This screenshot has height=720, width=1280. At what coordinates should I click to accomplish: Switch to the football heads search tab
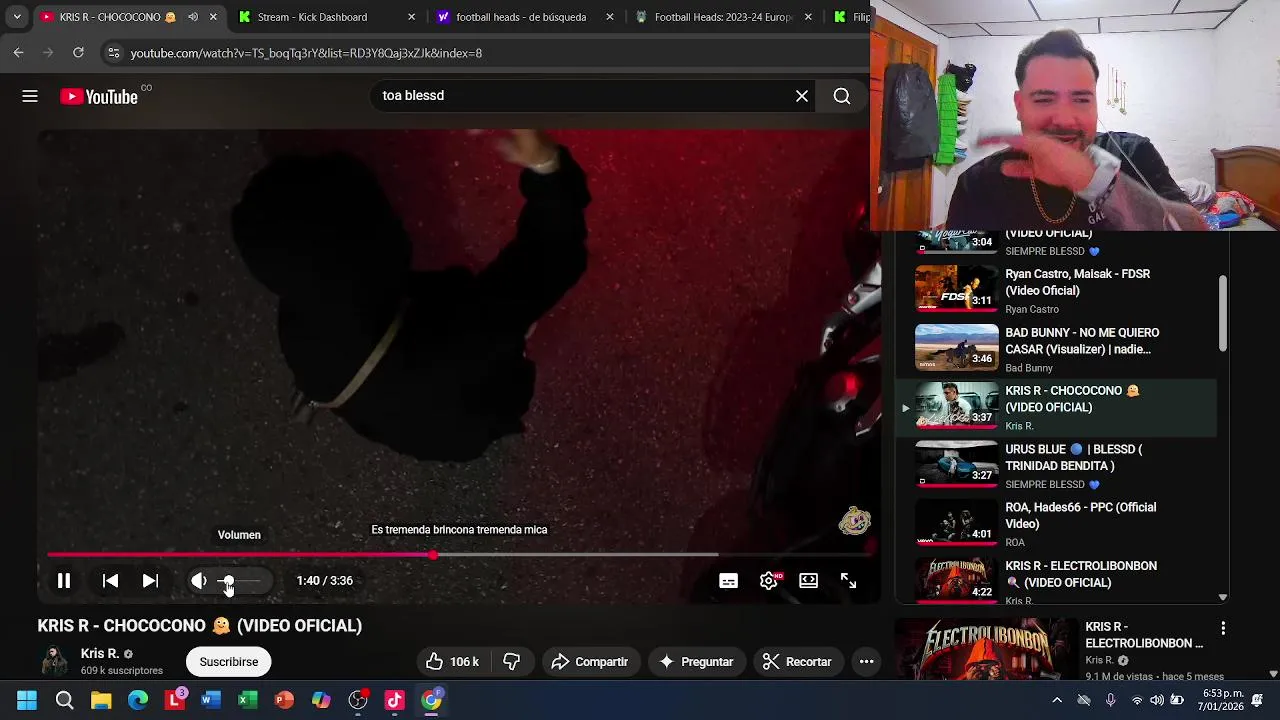[521, 17]
